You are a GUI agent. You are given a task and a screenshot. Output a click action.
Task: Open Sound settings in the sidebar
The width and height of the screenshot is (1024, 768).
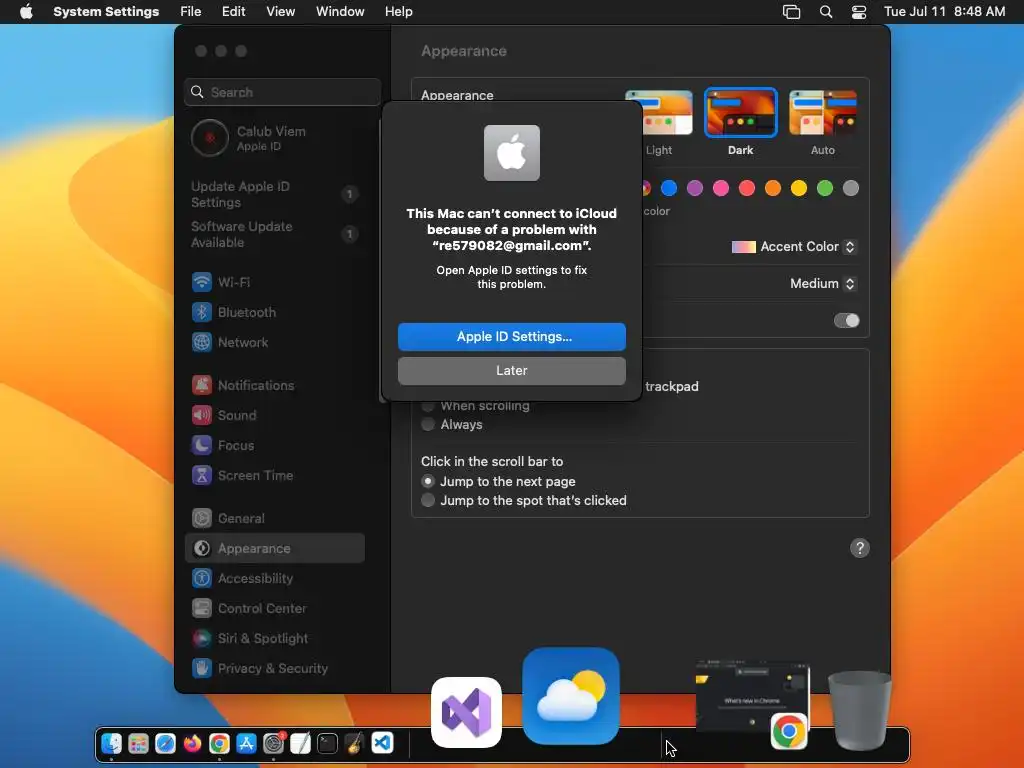pos(274,415)
